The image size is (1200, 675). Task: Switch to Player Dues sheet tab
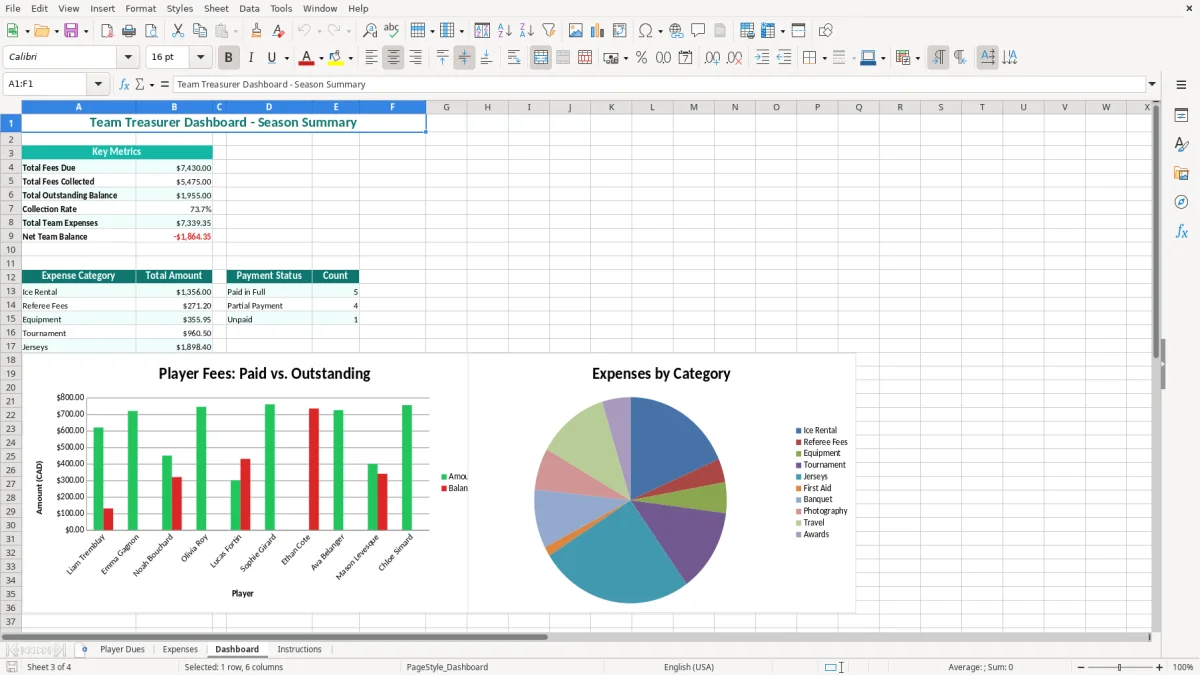click(122, 649)
